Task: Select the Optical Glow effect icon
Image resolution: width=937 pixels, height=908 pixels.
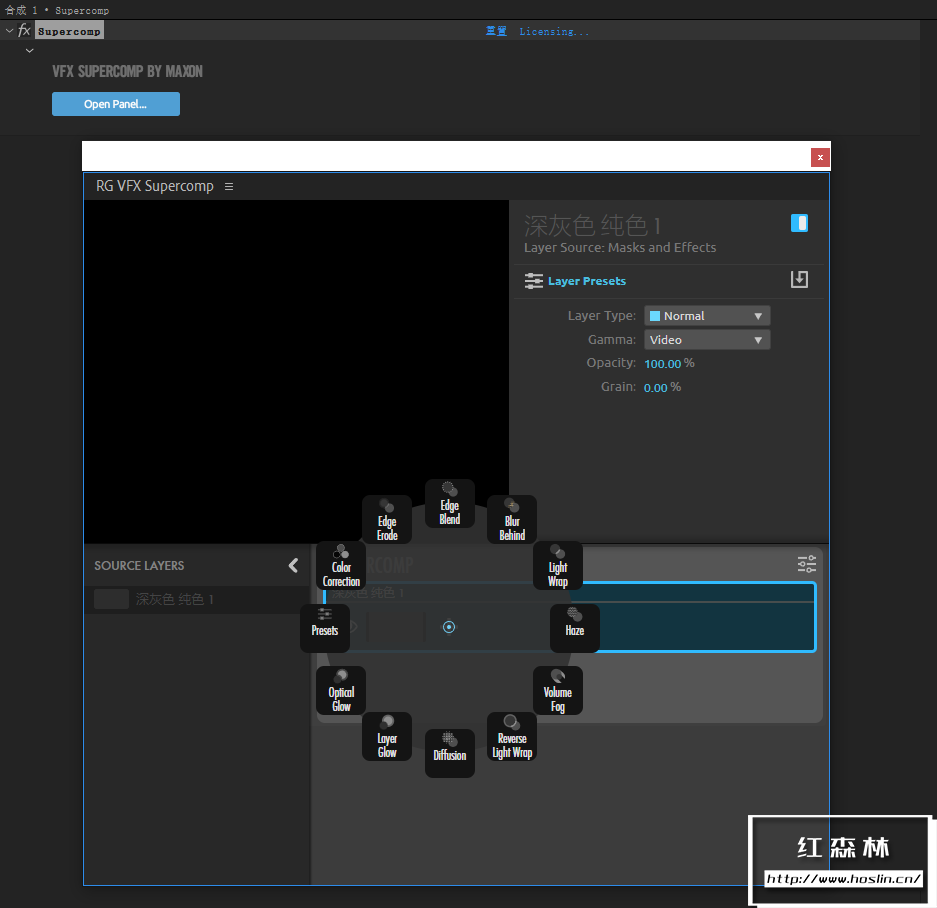Action: pos(341,690)
